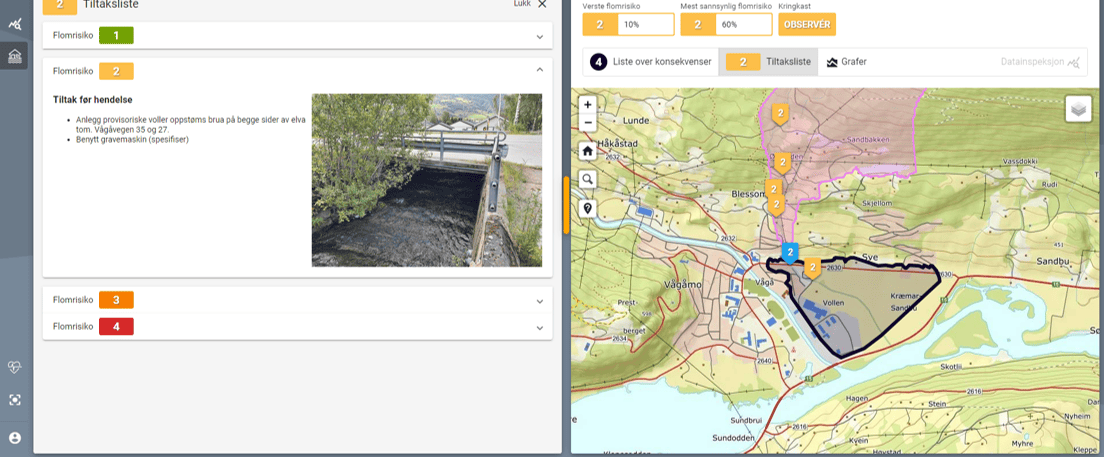
Task: Open the map layers selector
Action: coord(1078,109)
